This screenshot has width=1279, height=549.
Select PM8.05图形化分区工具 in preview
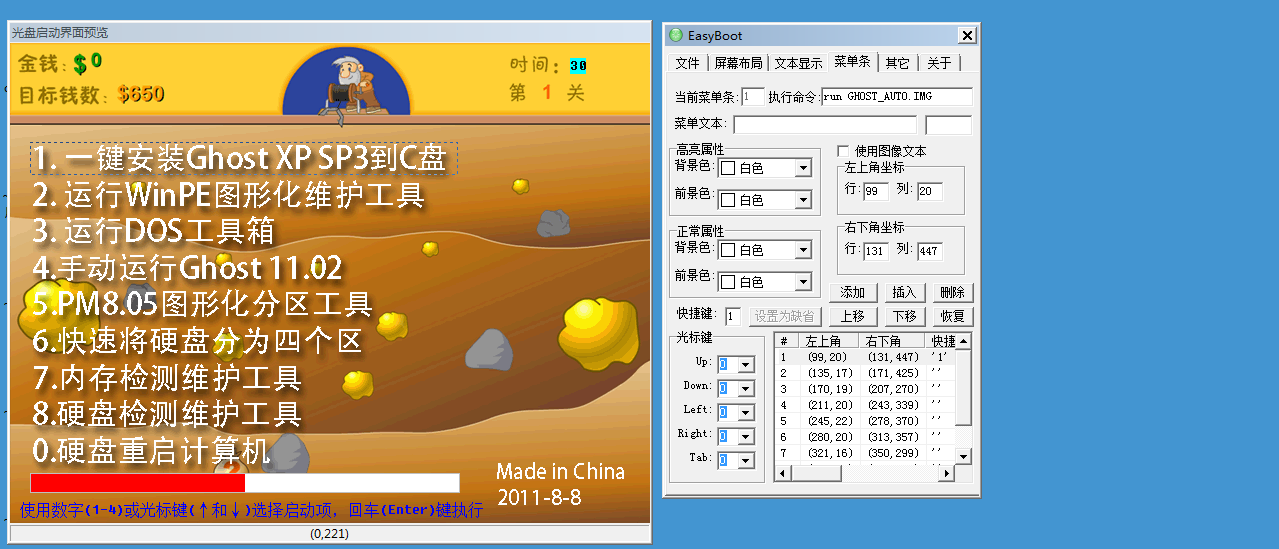[203, 304]
